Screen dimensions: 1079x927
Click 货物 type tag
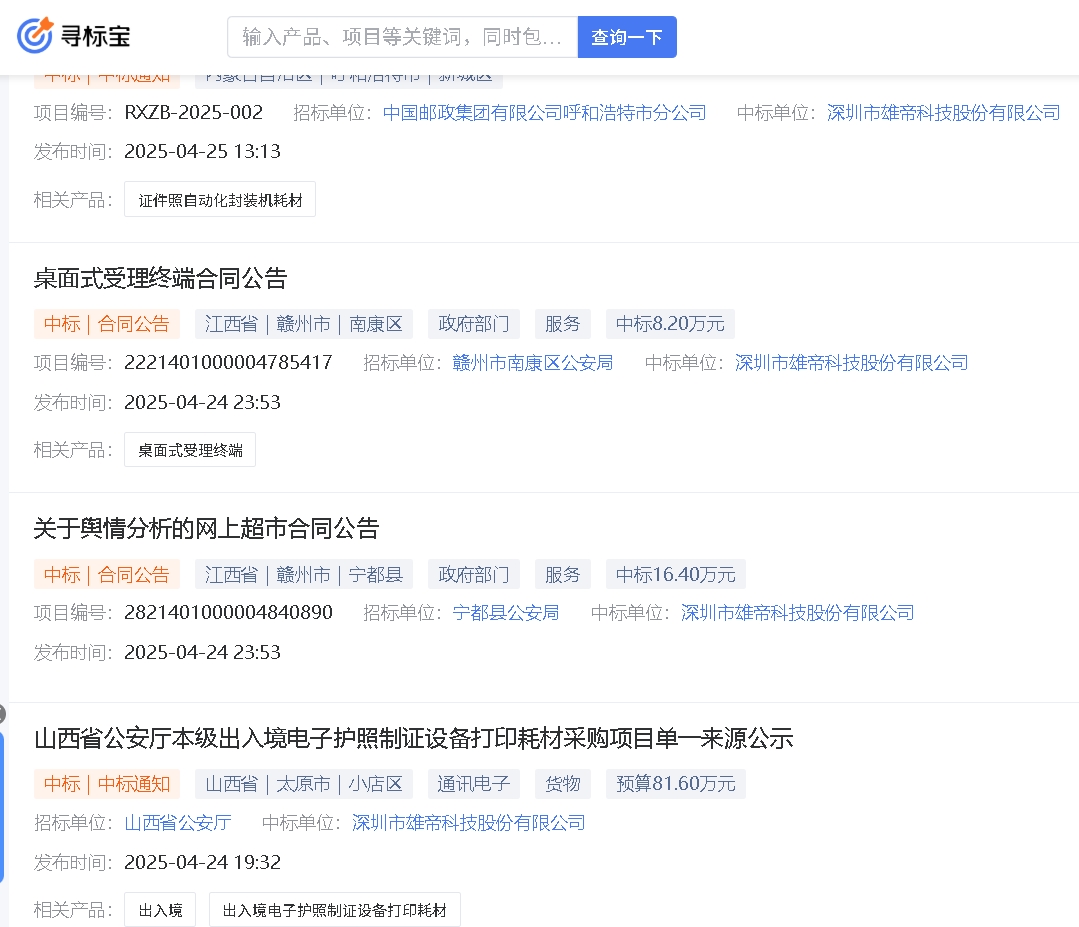tap(563, 784)
